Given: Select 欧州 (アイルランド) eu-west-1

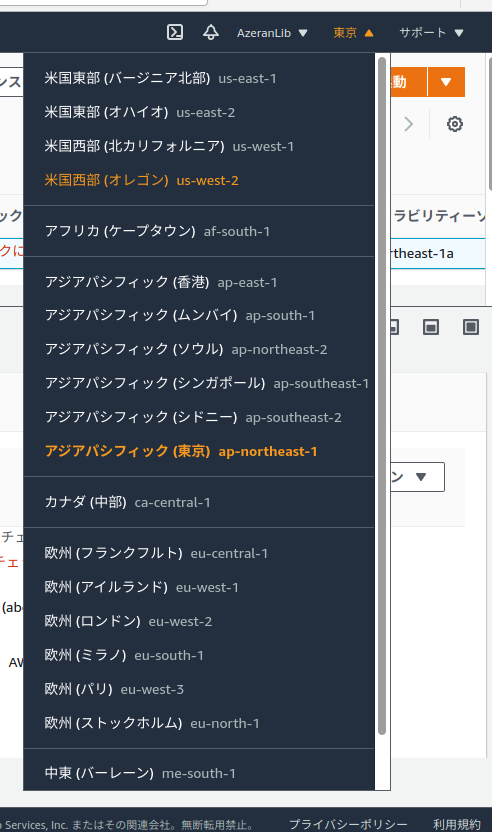Looking at the screenshot, I should pos(199,587).
